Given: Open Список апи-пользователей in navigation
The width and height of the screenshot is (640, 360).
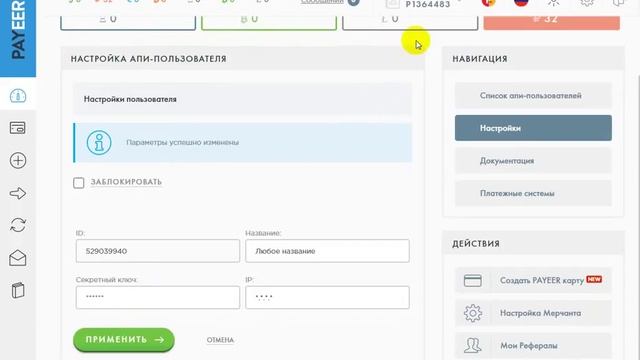Looking at the screenshot, I should tap(533, 96).
